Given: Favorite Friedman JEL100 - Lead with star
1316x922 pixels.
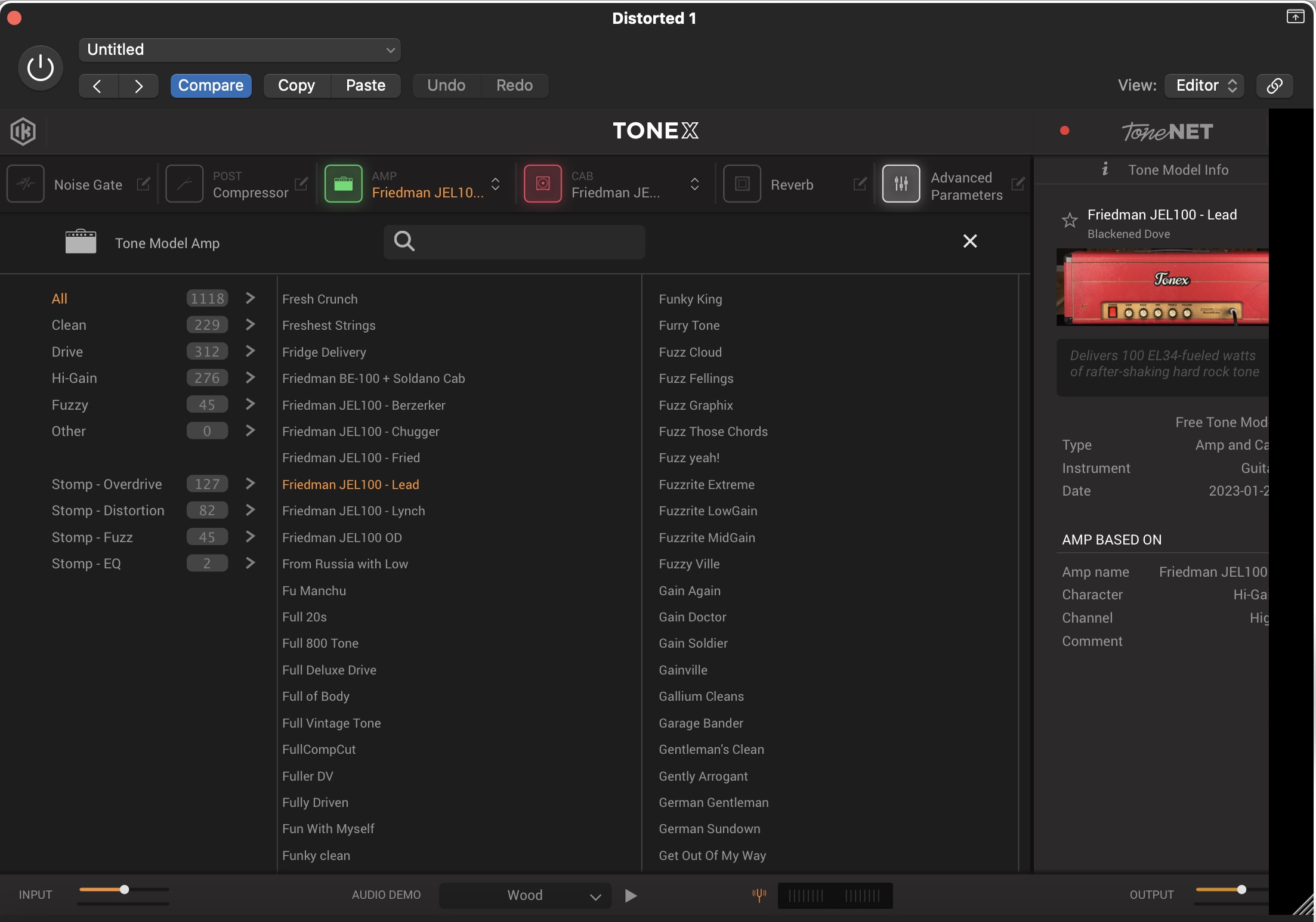Looking at the screenshot, I should coord(1070,220).
